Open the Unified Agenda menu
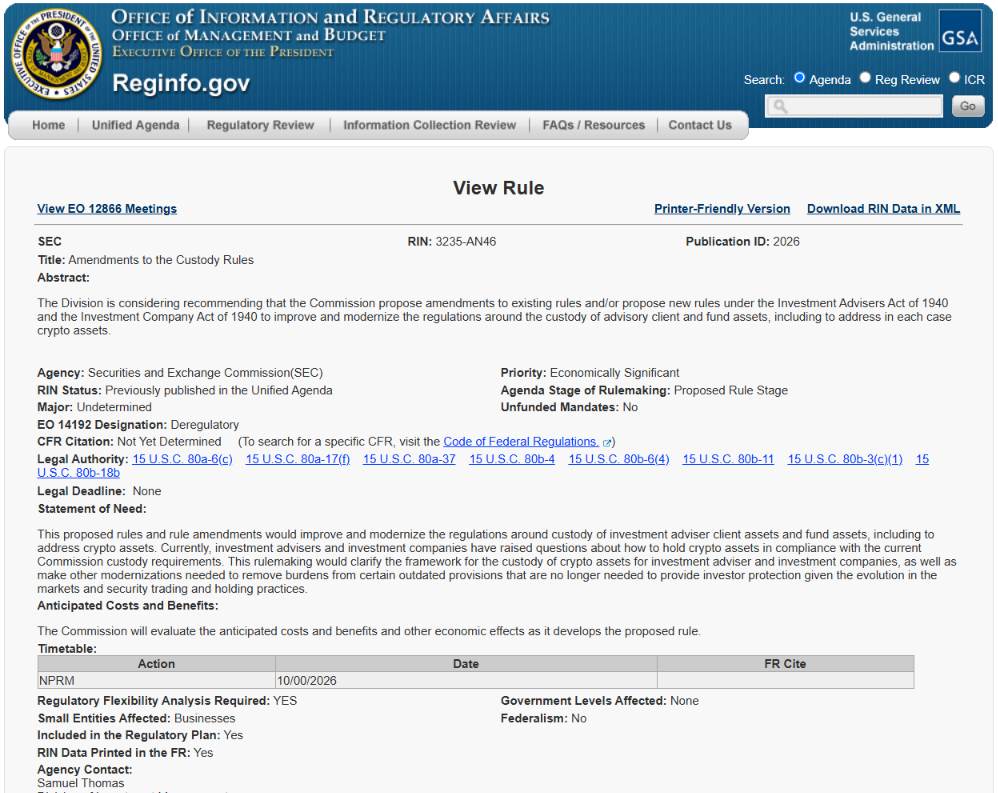Viewport: 998px width, 793px height. click(136, 125)
